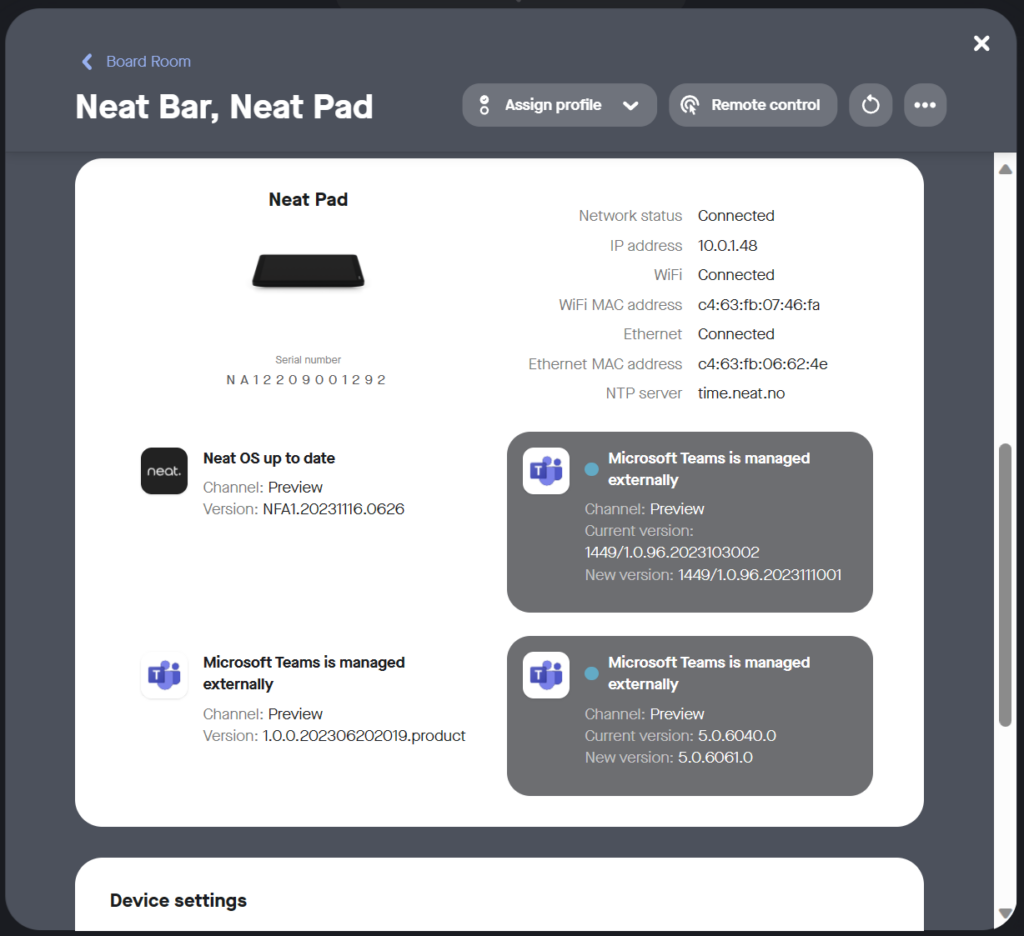Click current version 1449/1.0.96.2023103002
1024x936 pixels.
pyautogui.click(x=672, y=553)
